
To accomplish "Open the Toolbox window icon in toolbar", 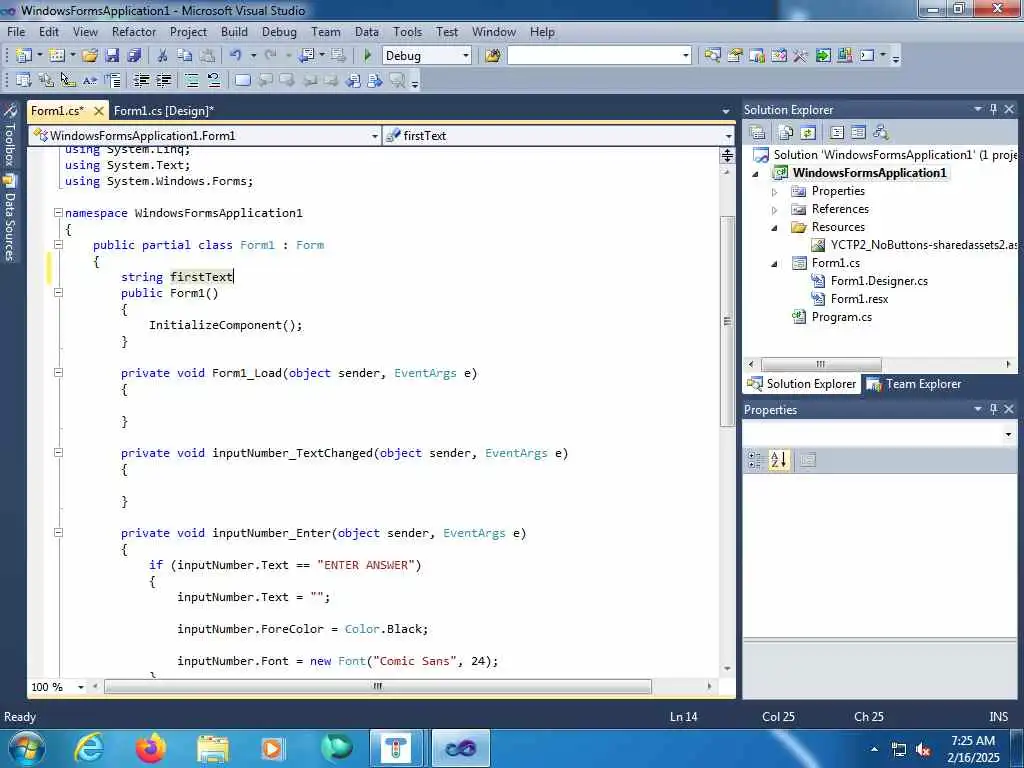I will pos(801,56).
